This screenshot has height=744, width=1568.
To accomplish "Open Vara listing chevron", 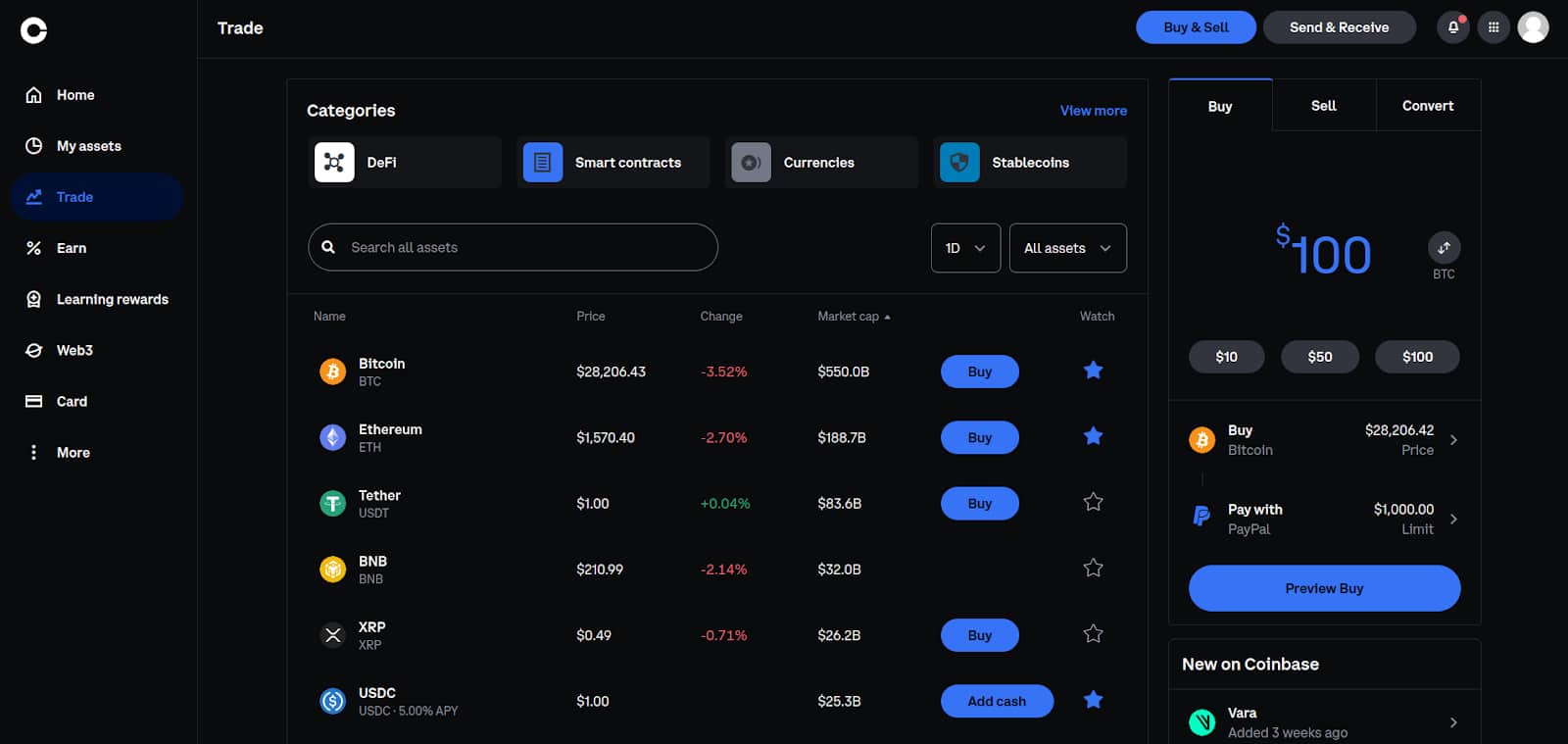I will tap(1453, 722).
